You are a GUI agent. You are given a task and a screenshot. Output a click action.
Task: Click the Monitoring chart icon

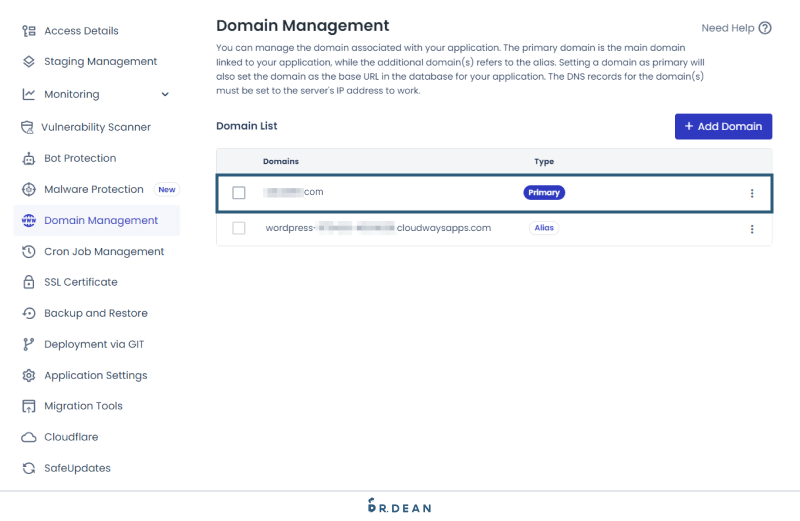point(29,94)
